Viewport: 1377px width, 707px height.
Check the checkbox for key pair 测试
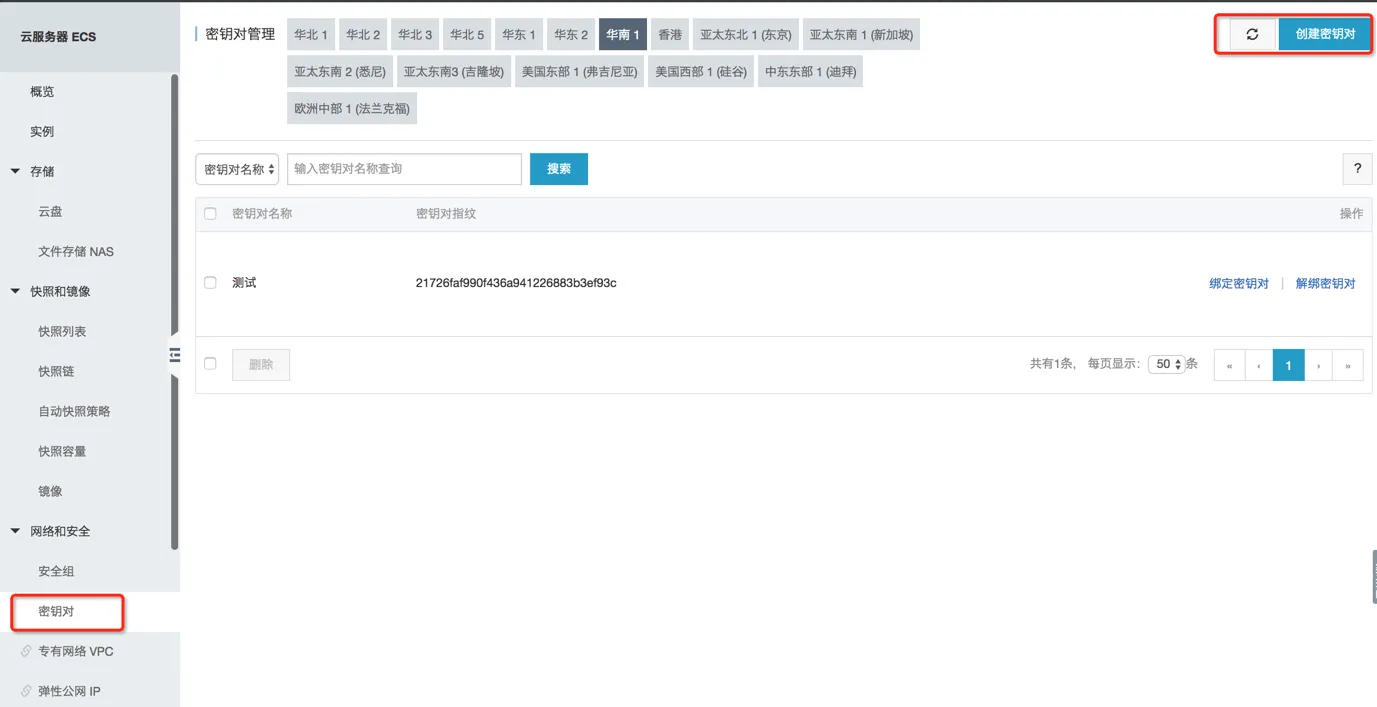pos(210,282)
